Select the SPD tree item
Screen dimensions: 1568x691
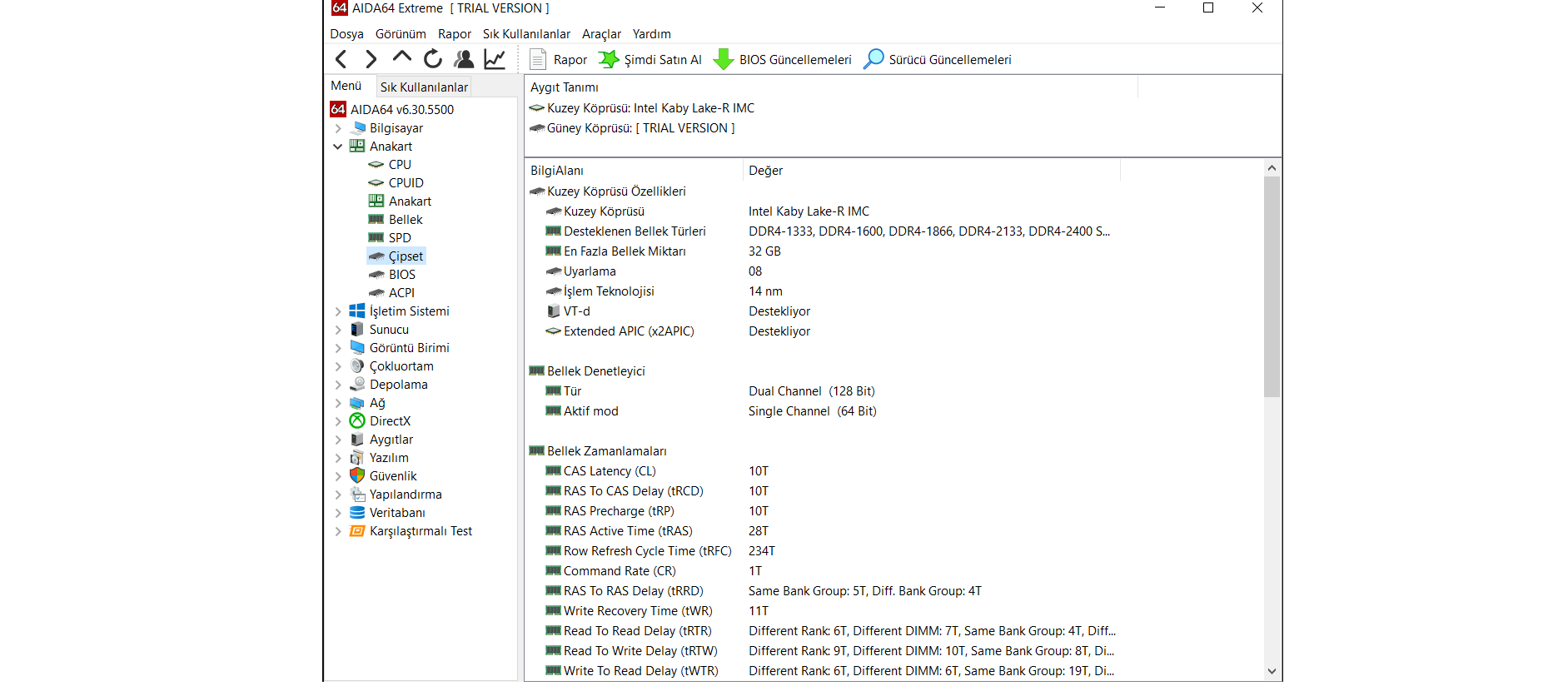(x=400, y=238)
